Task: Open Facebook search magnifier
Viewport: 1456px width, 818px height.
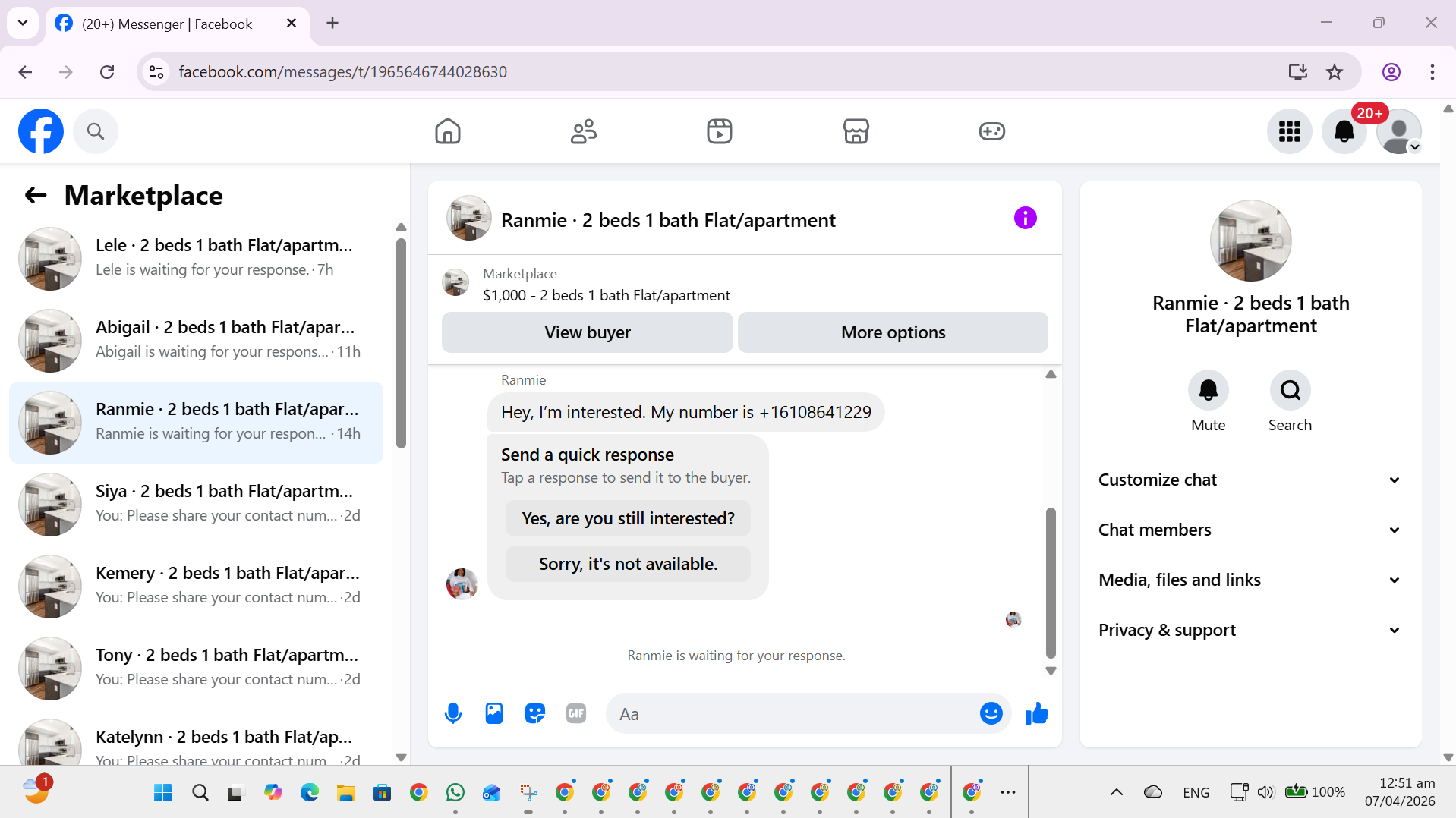Action: (x=96, y=131)
